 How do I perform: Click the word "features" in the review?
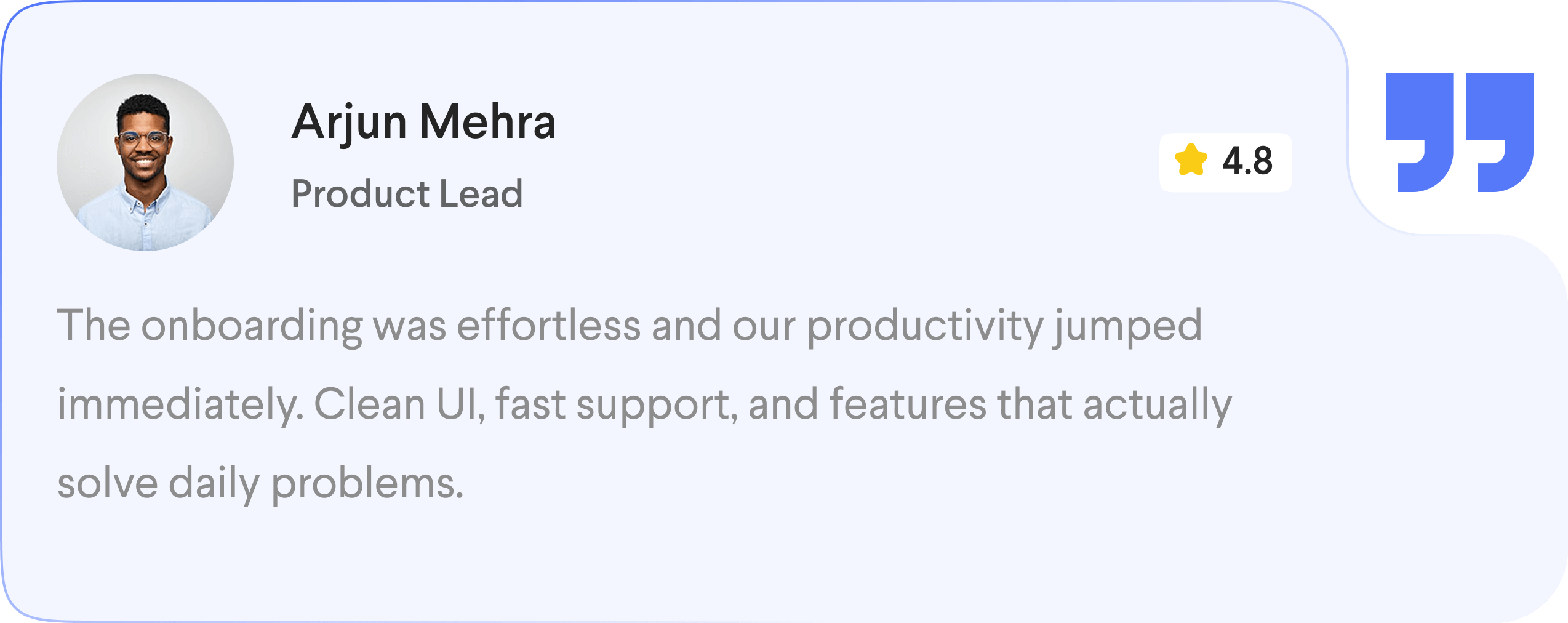908,404
